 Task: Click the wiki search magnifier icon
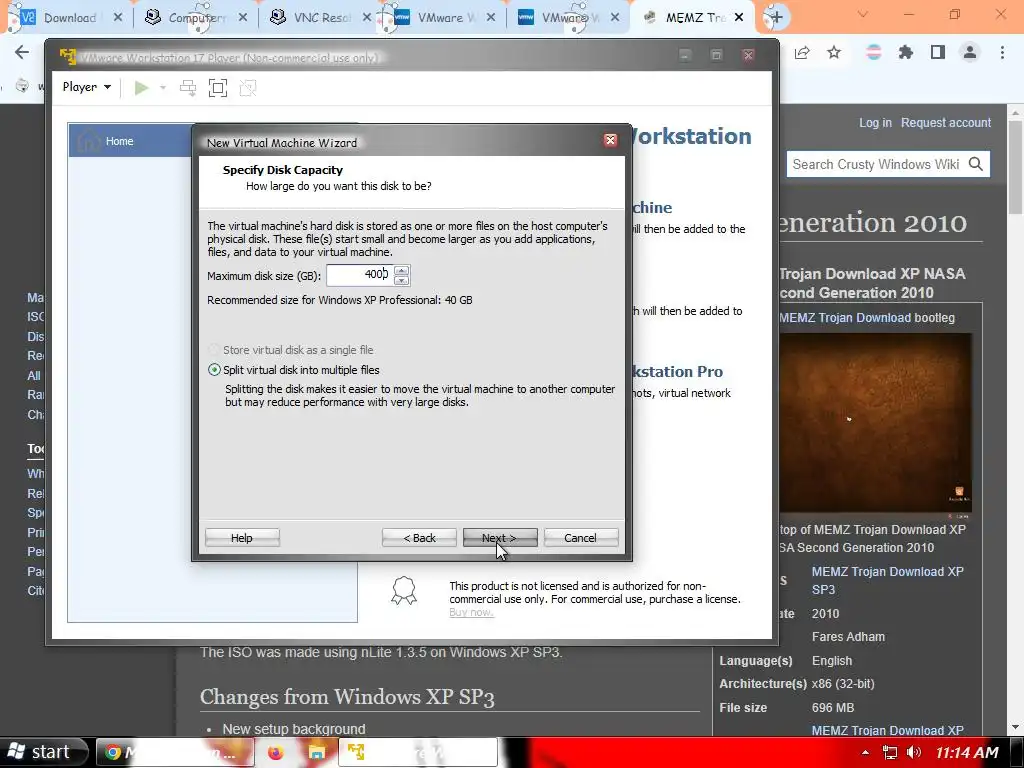[976, 164]
